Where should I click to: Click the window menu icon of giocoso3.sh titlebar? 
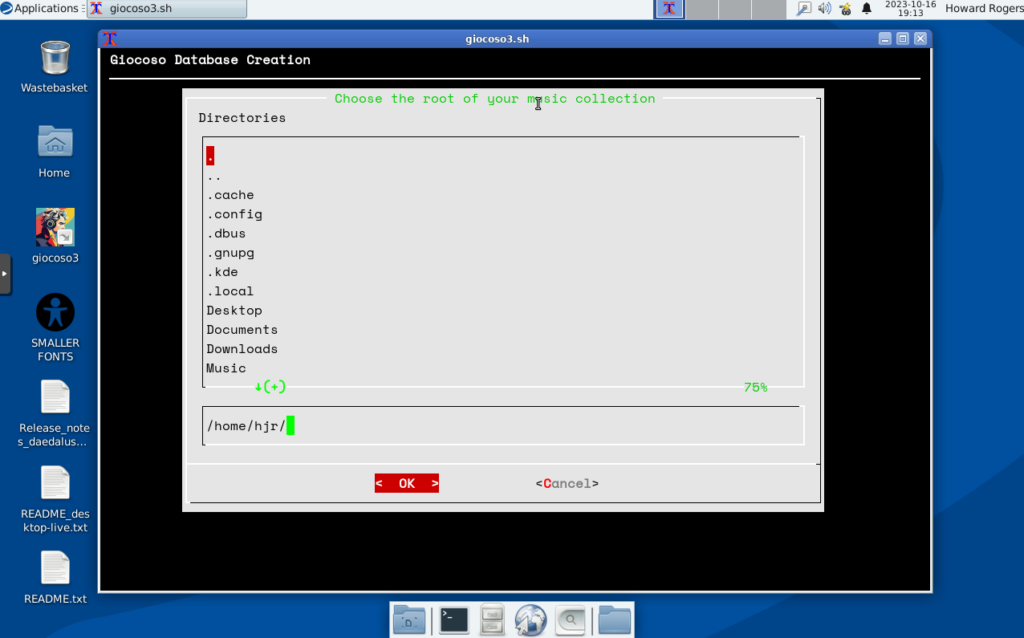[110, 39]
